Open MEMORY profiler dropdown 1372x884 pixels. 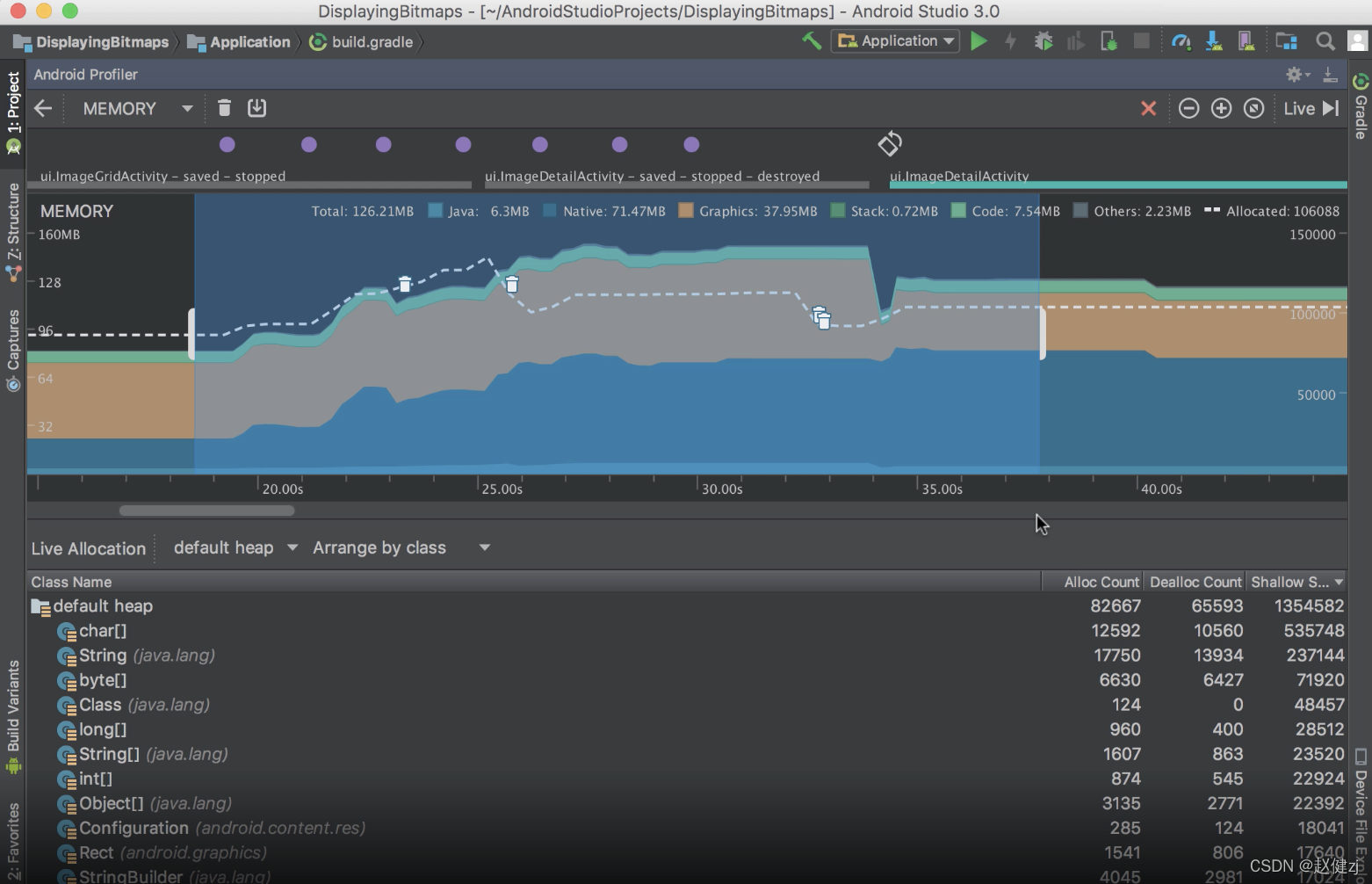tap(137, 108)
